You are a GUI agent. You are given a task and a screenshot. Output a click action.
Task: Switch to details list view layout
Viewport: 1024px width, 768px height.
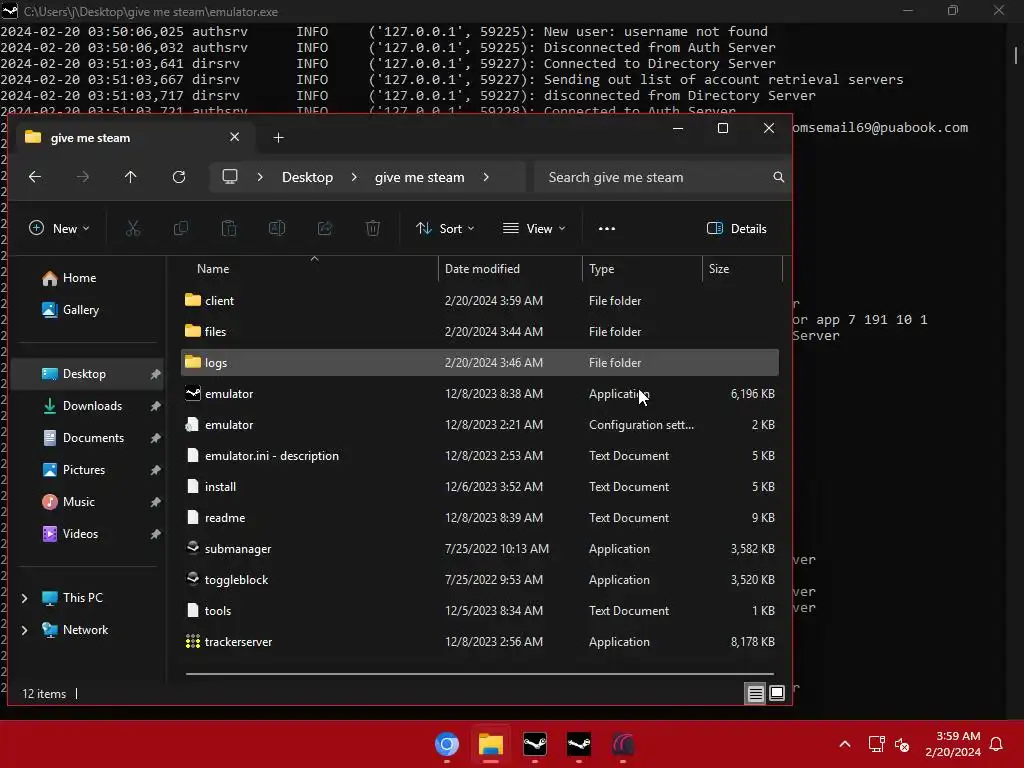pos(756,694)
